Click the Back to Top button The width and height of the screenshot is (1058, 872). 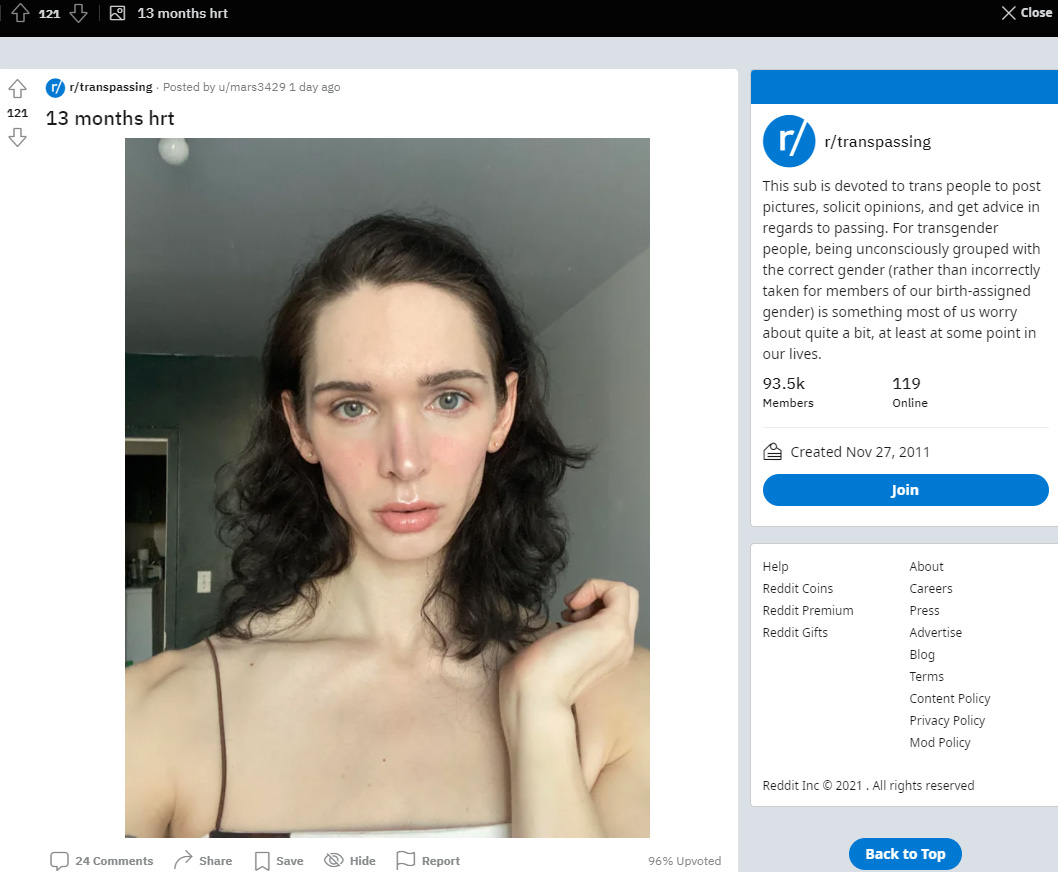tap(905, 854)
